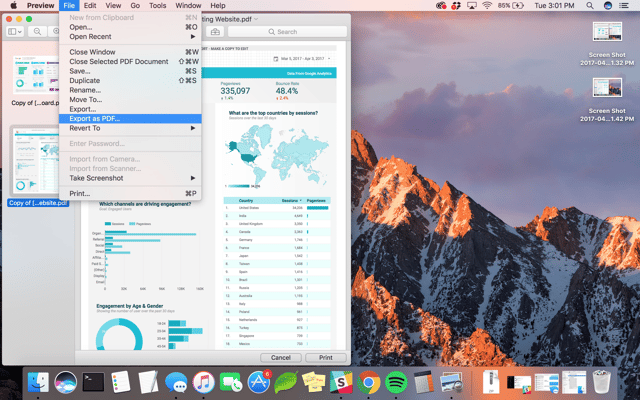
Task: Open Finder from the dock
Action: coord(40,382)
